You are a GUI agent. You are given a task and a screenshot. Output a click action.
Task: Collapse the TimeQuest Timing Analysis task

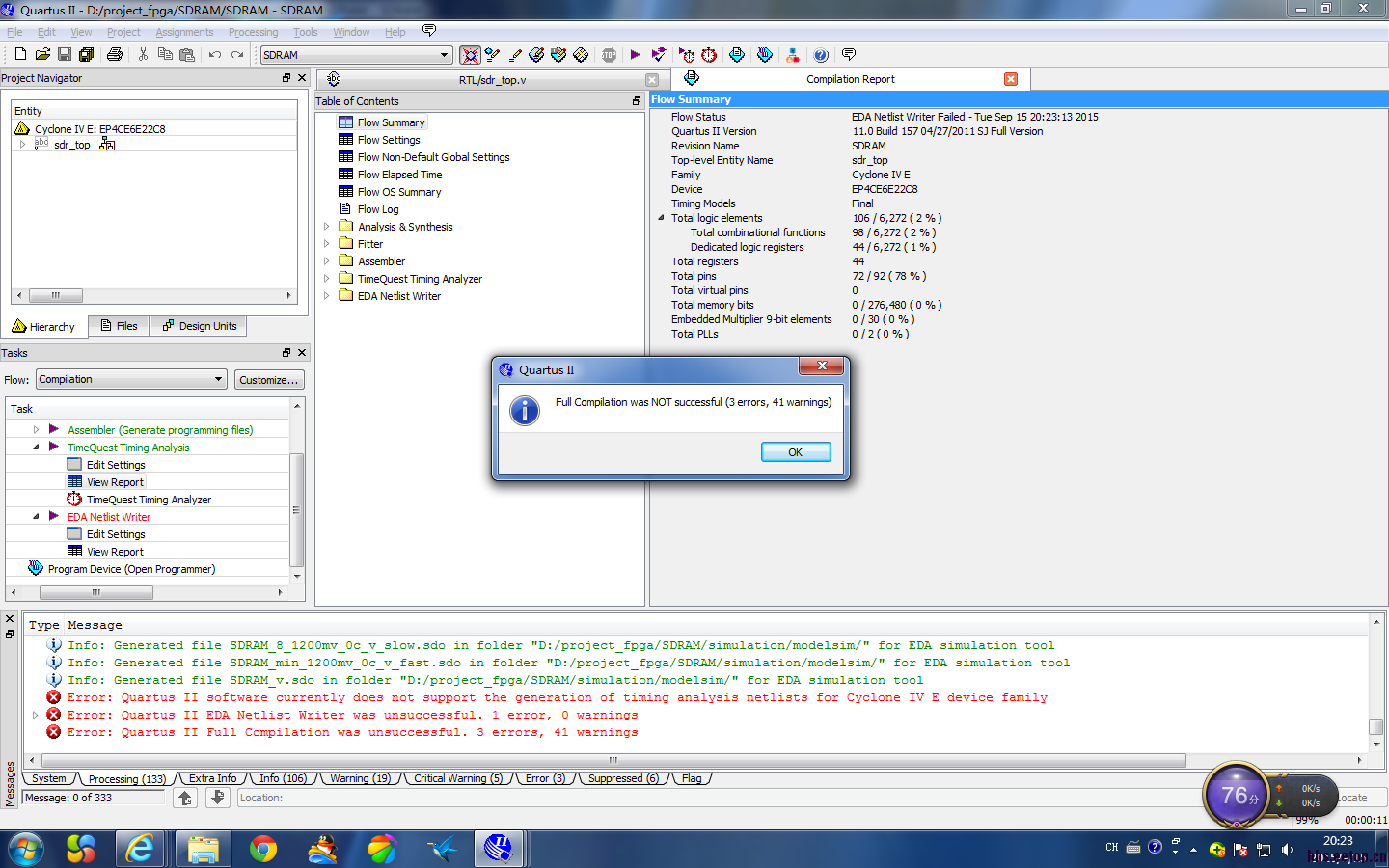point(36,448)
